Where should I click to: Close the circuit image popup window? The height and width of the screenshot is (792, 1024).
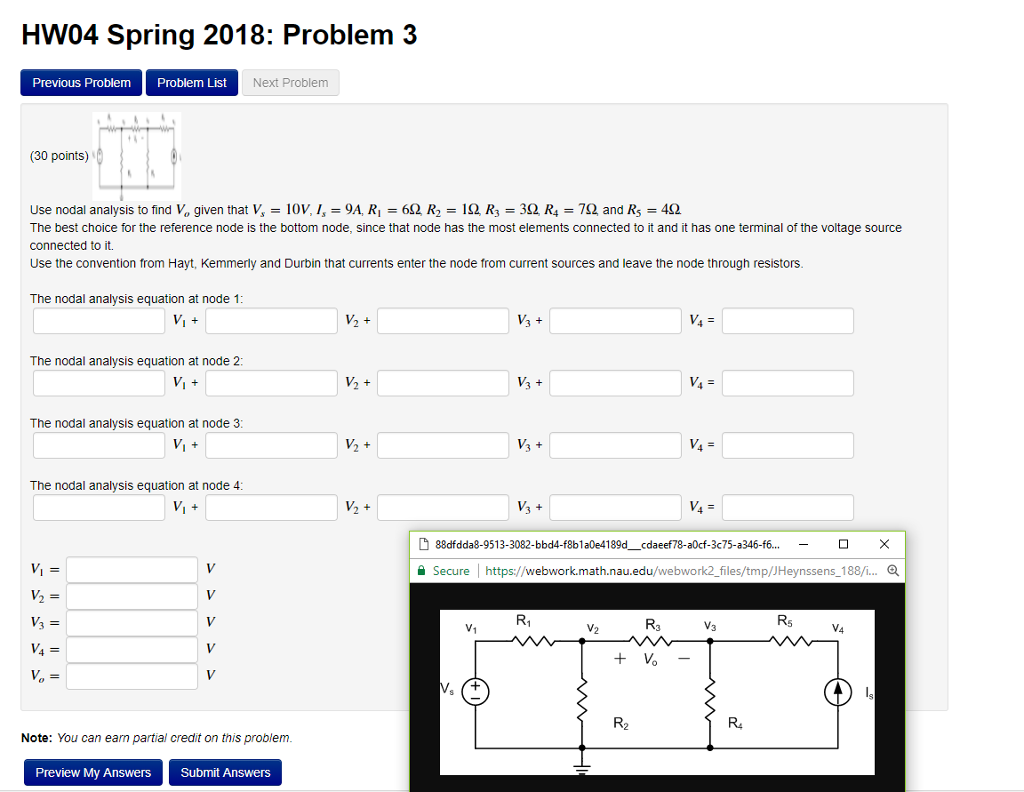point(883,545)
